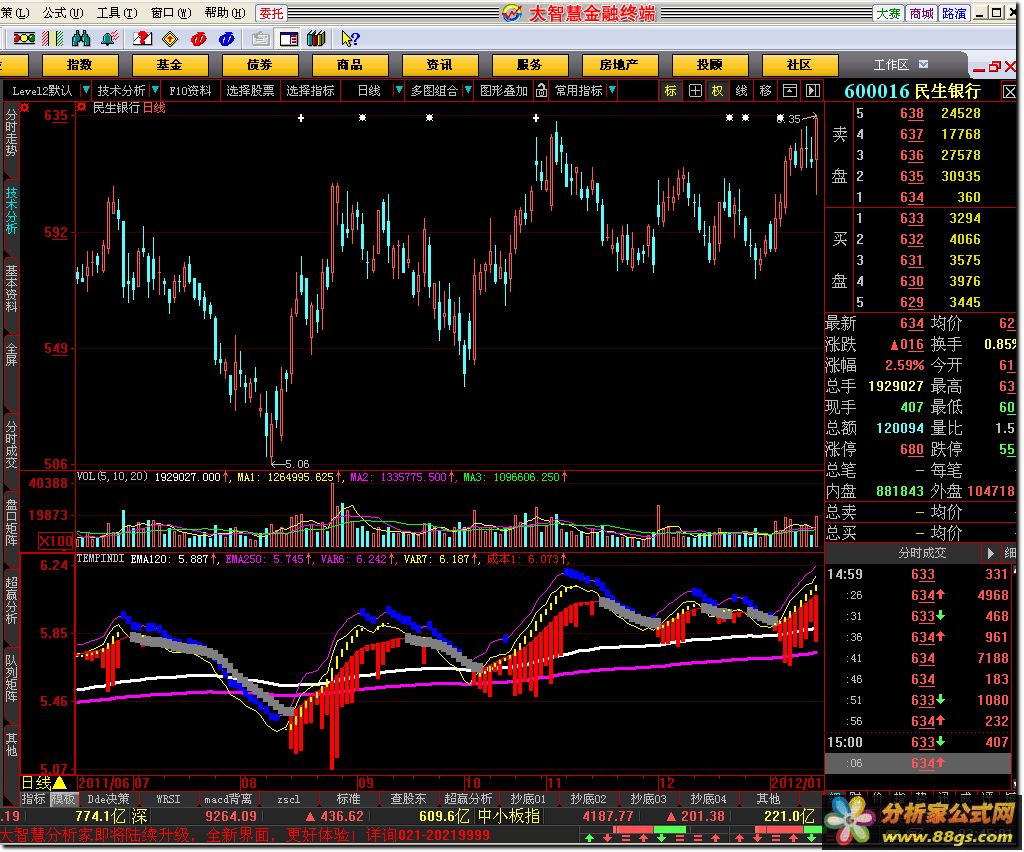Click the collapse-panel window icon
The width and height of the screenshot is (1024, 852).
coord(790,91)
